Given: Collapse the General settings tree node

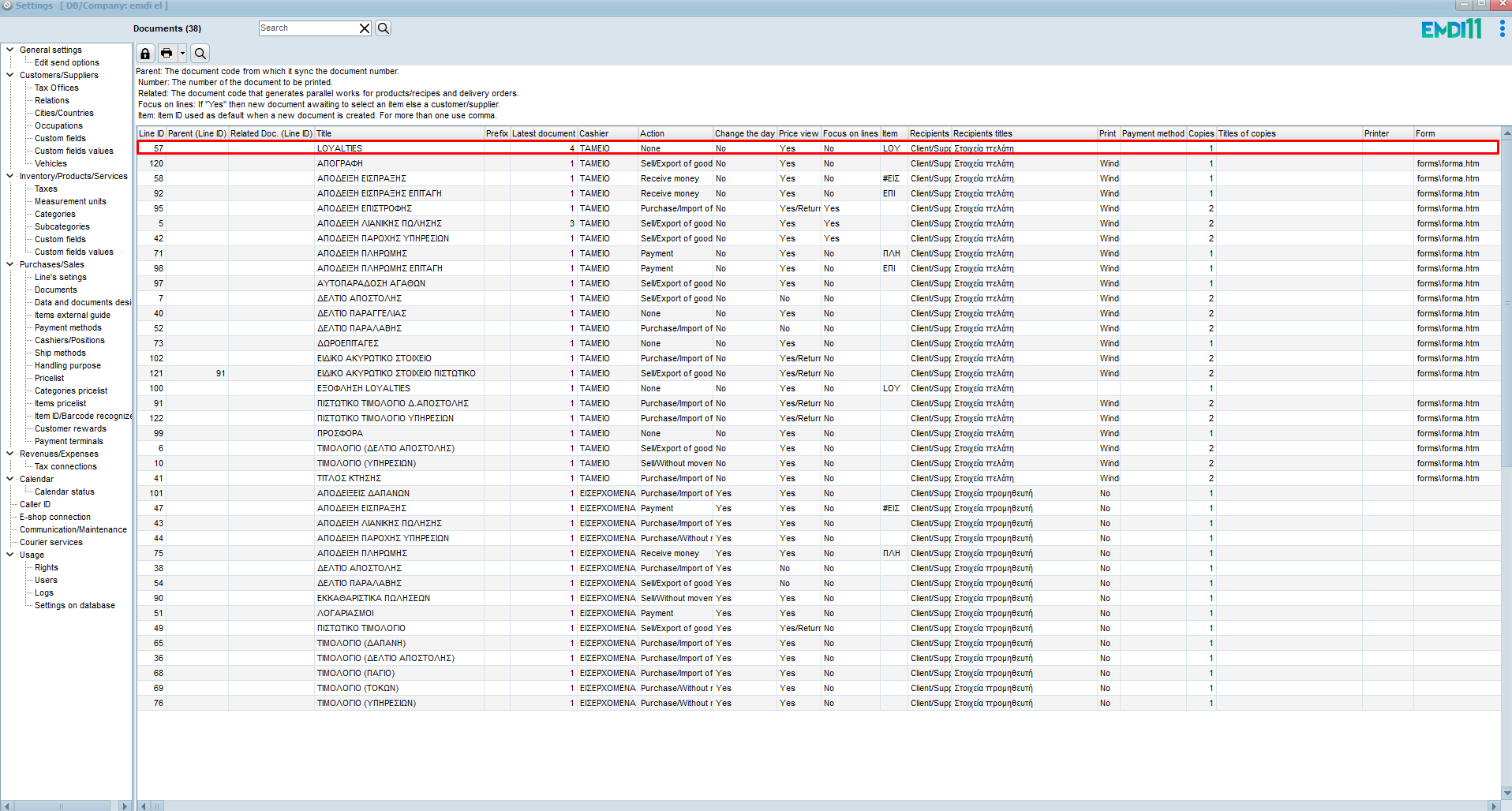Looking at the screenshot, I should pyautogui.click(x=10, y=50).
